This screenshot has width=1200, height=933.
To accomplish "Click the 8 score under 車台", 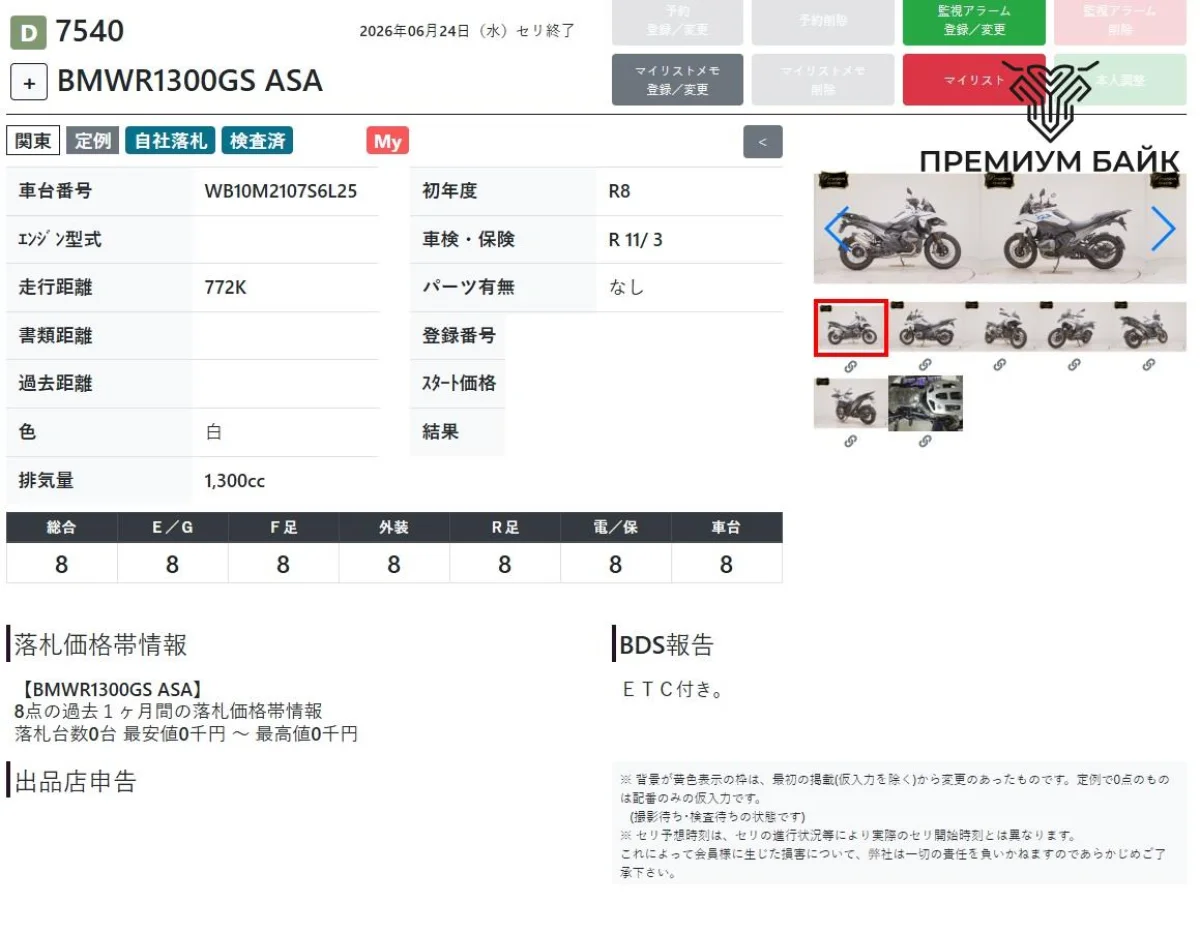I will click(x=727, y=564).
